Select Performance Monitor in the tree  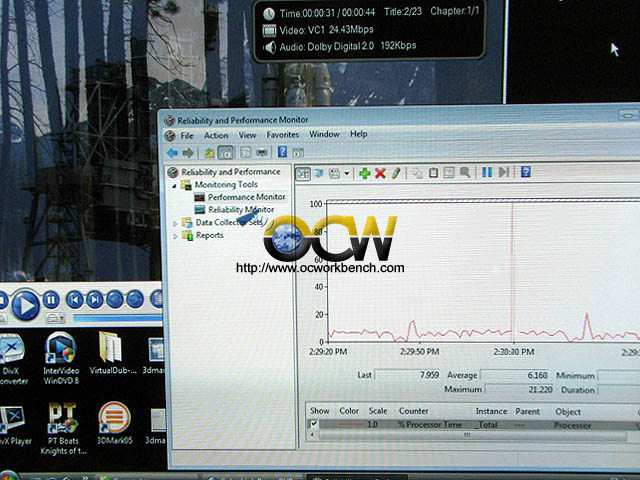point(246,197)
